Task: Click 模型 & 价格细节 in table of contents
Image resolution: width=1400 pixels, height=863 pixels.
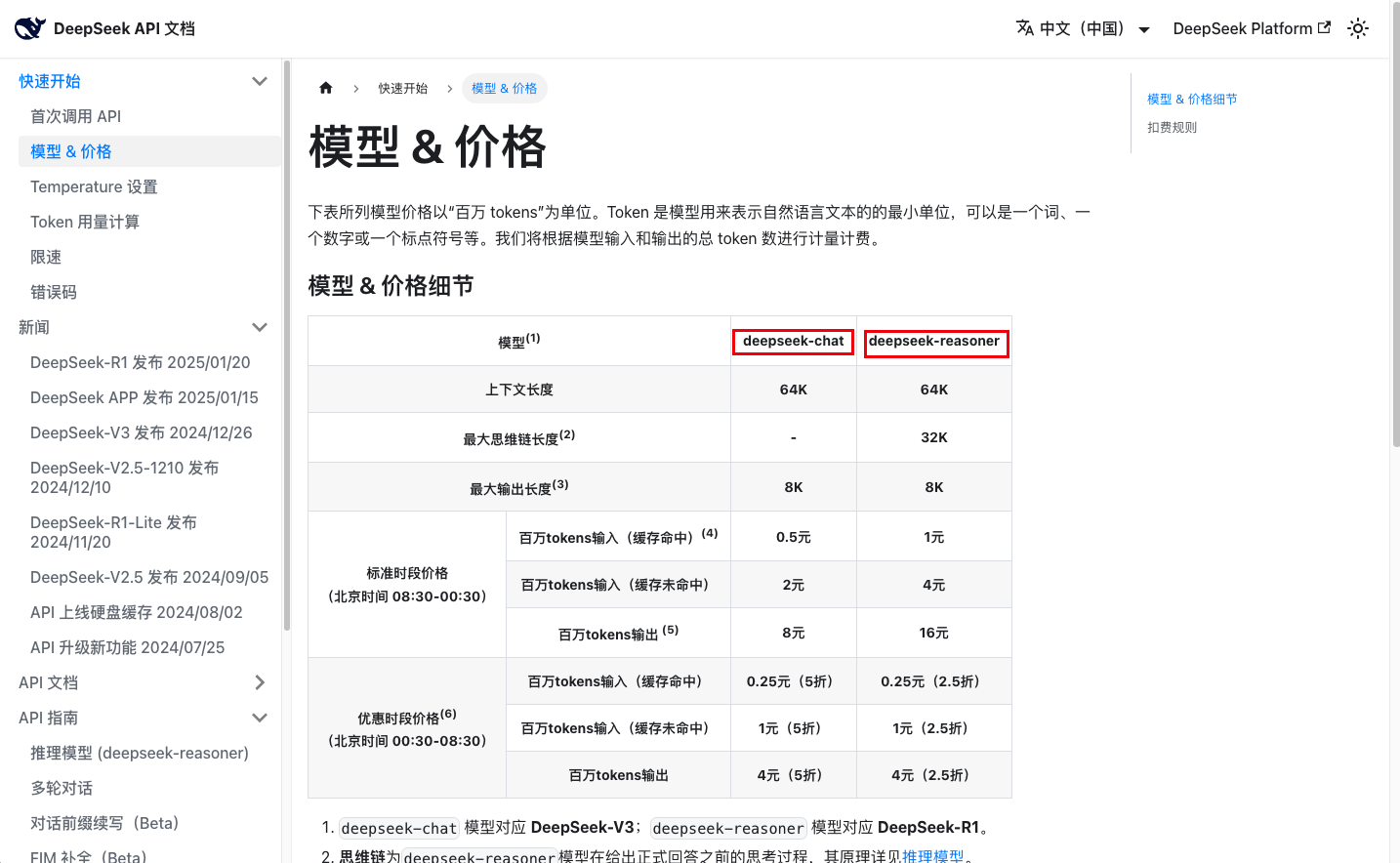Action: coord(1192,99)
